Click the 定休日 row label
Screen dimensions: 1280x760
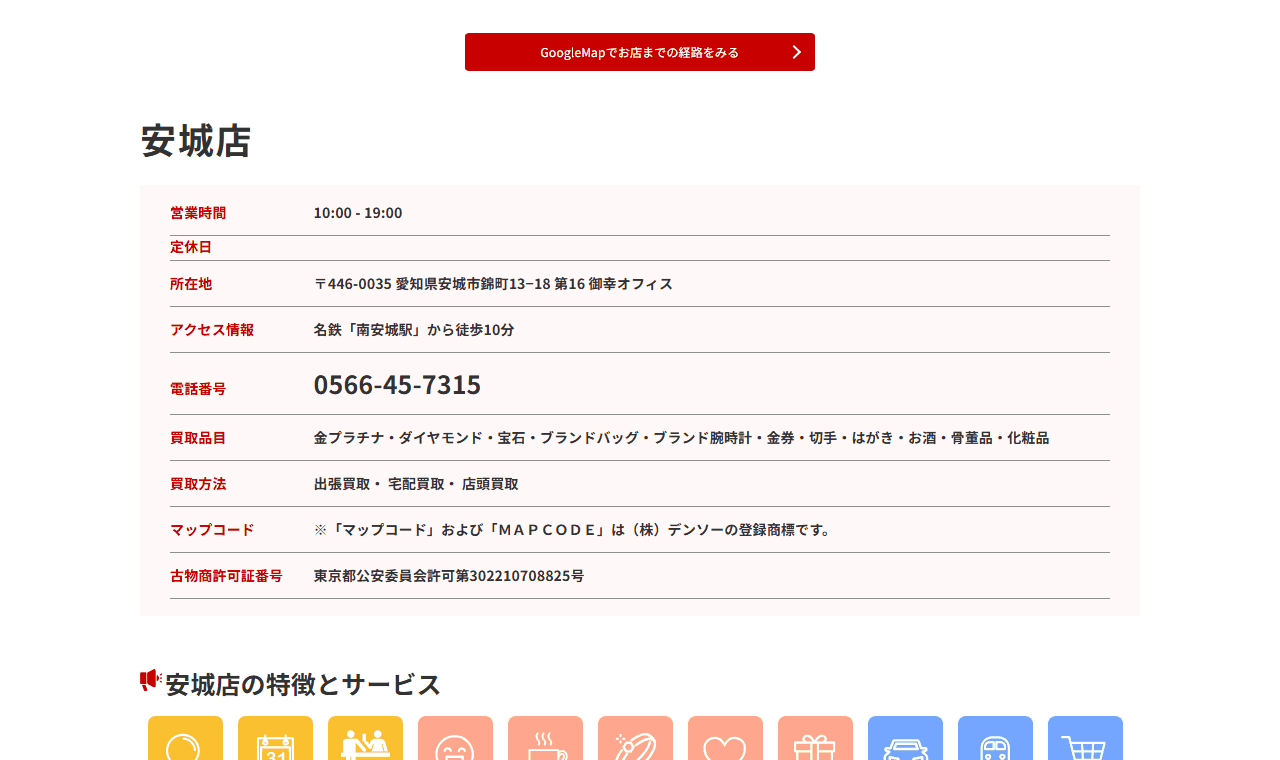(x=191, y=247)
